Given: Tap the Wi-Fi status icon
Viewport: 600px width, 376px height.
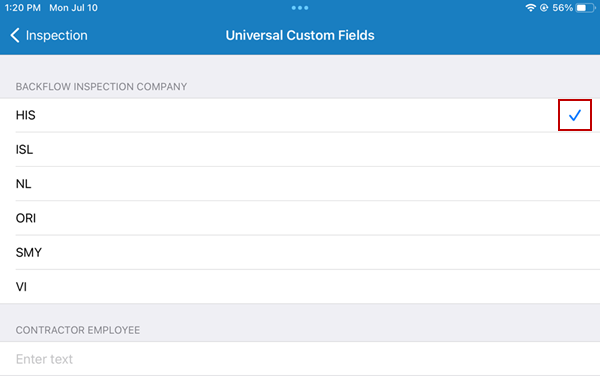Looking at the screenshot, I should coord(530,8).
